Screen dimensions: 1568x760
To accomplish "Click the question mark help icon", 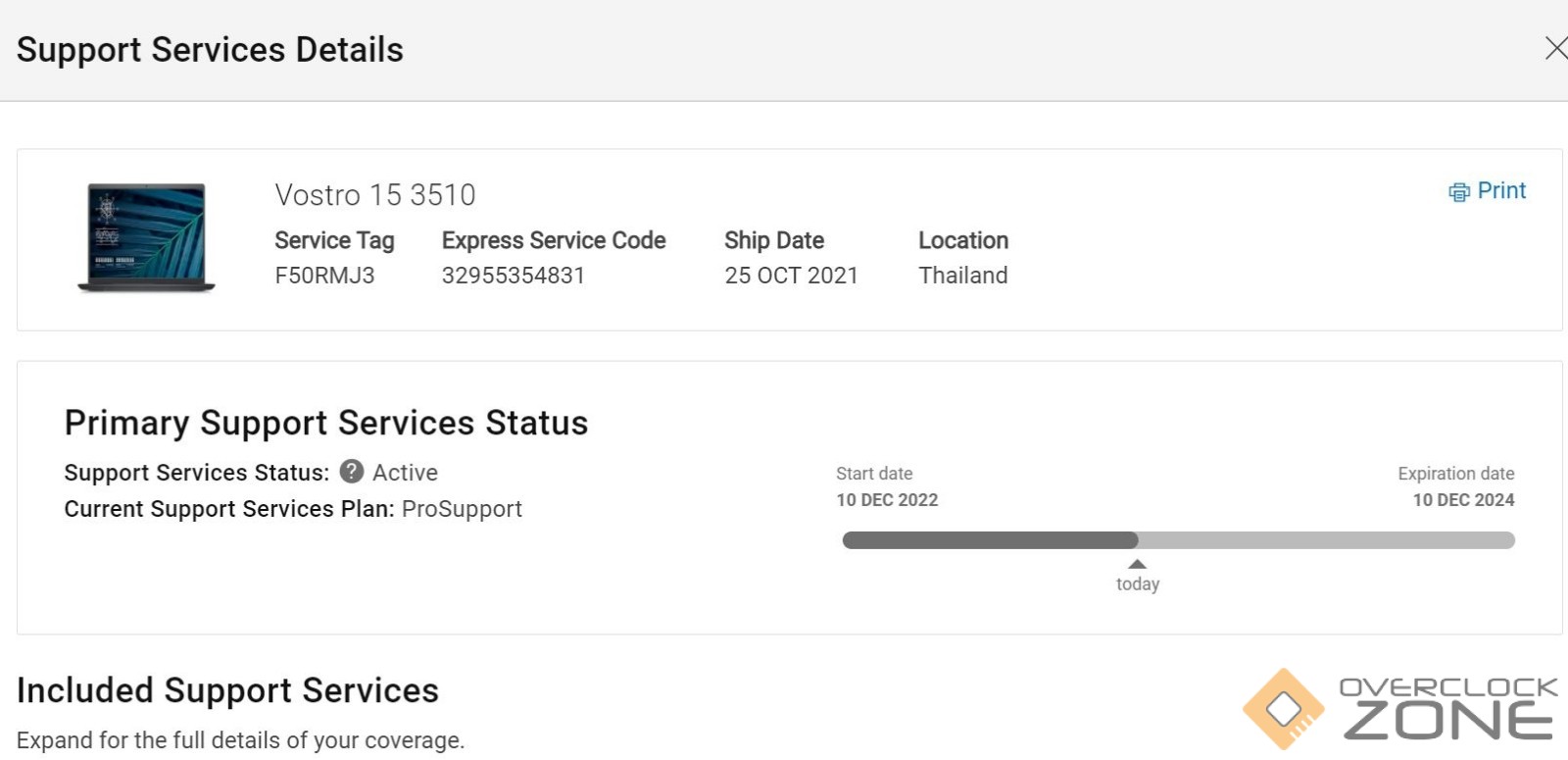I will (x=352, y=472).
